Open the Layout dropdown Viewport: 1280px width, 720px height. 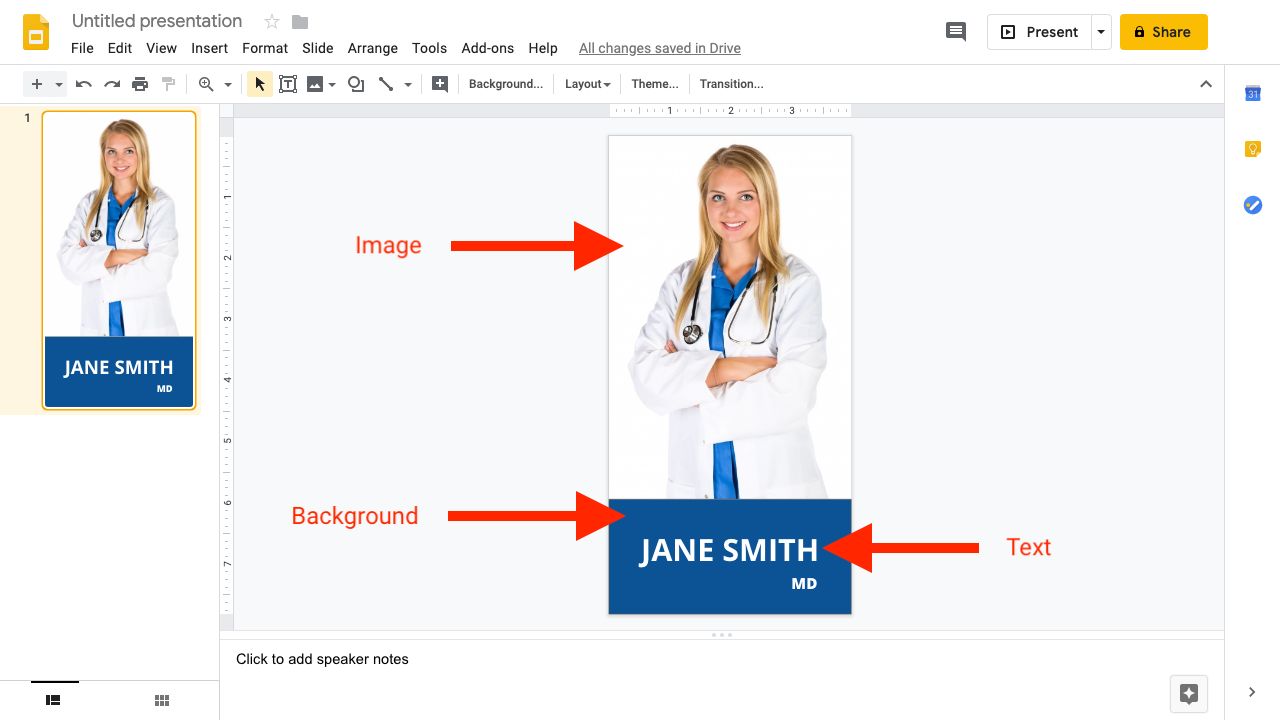(587, 84)
